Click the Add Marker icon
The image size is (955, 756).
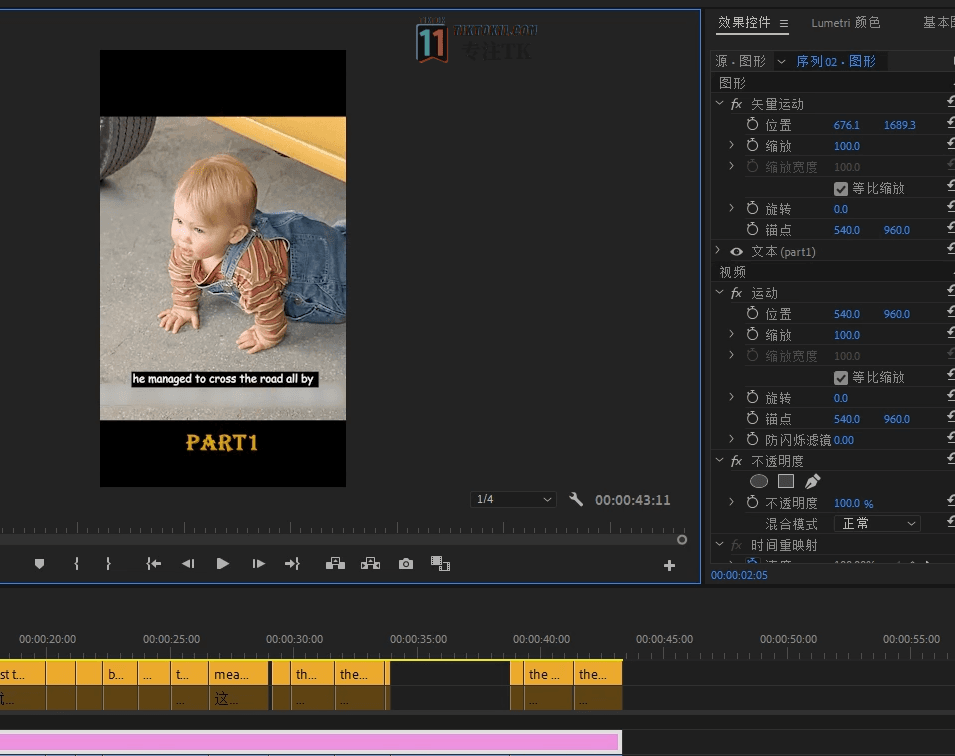(x=40, y=564)
